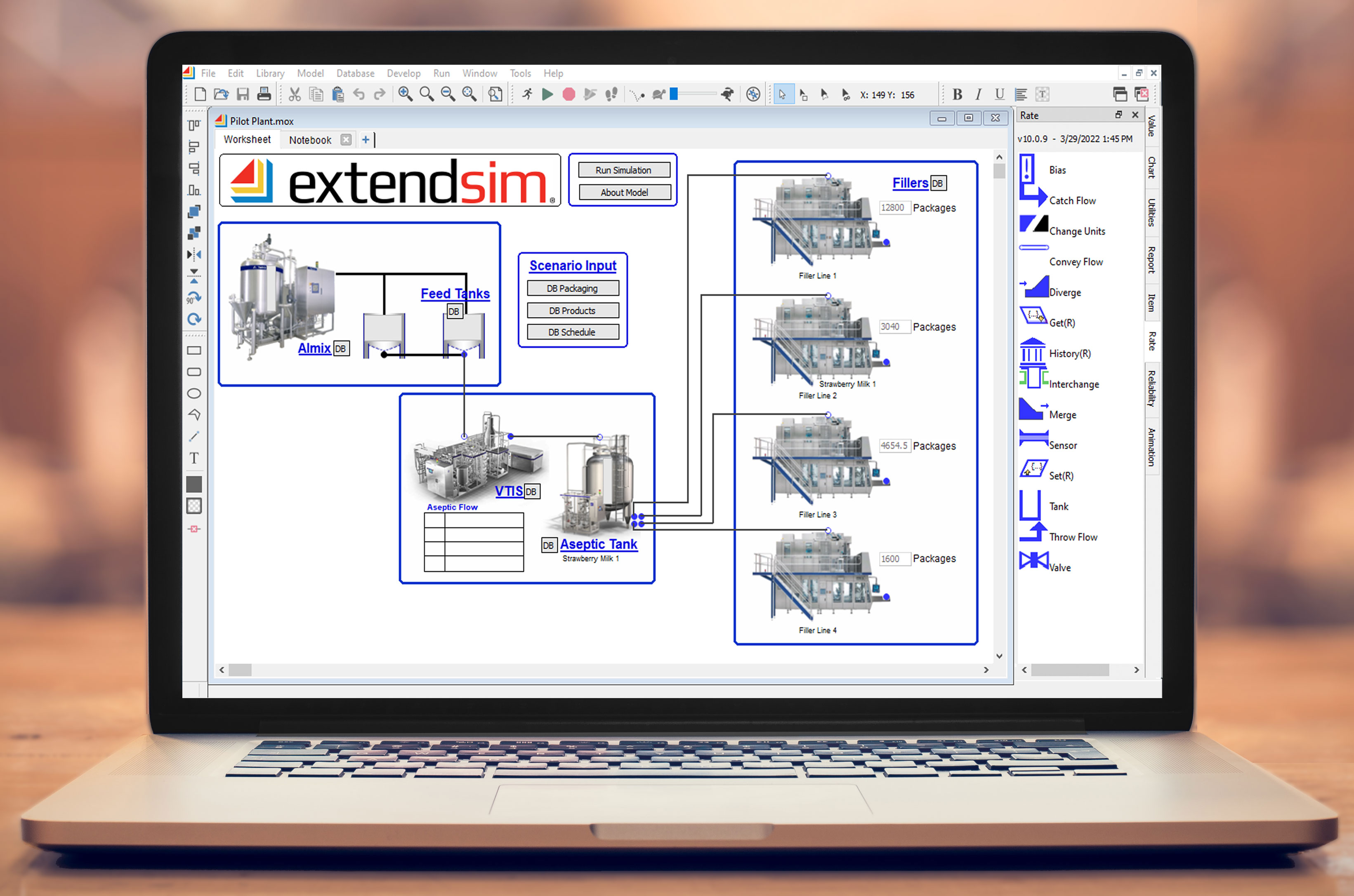Undo the last action
The width and height of the screenshot is (1354, 896).
point(359,94)
